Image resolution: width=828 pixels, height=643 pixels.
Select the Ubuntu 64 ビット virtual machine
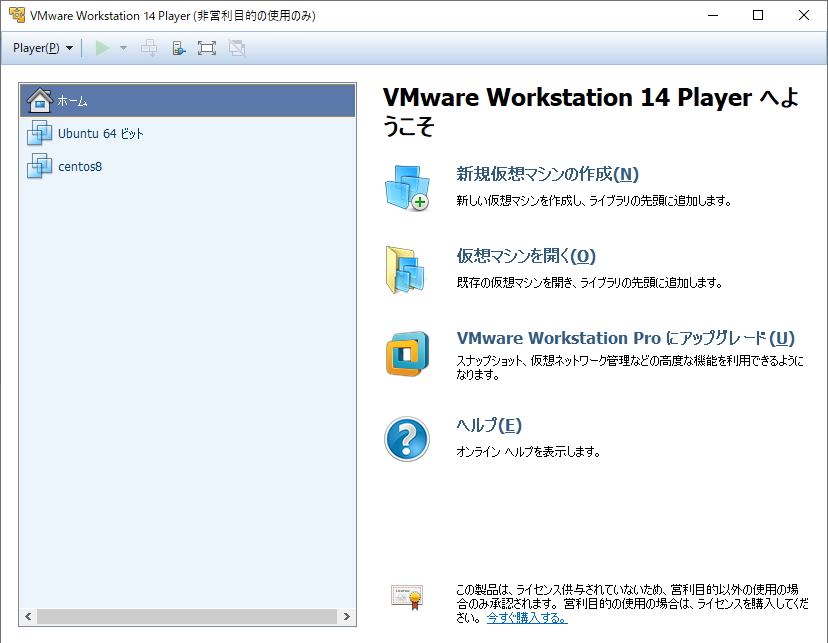click(187, 134)
